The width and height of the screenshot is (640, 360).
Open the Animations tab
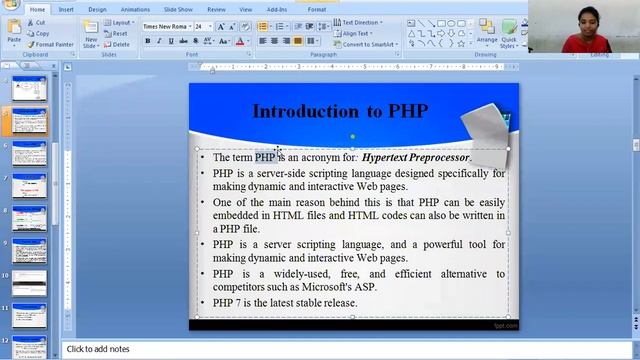(x=135, y=9)
